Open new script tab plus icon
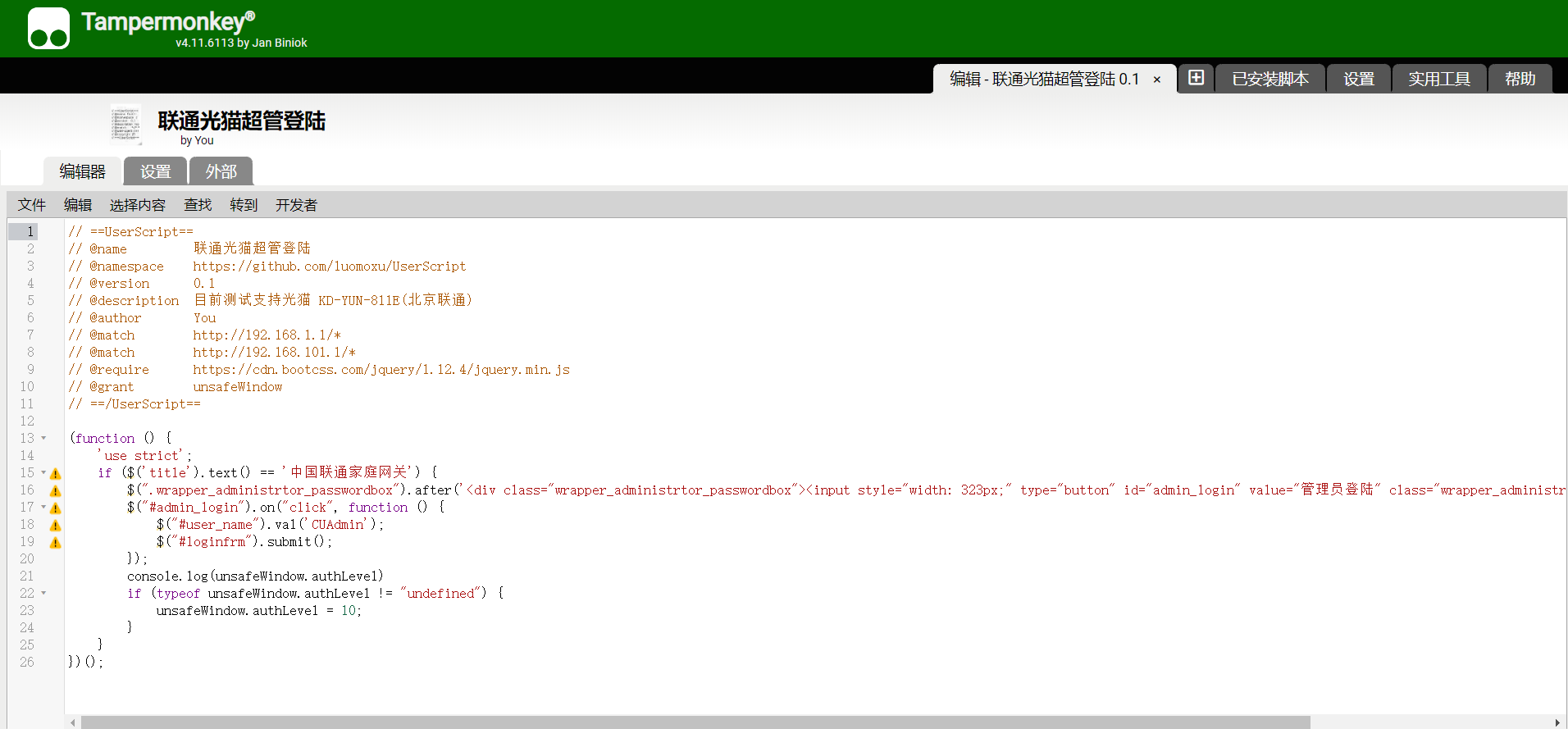This screenshot has height=729, width=1568. pyautogui.click(x=1197, y=78)
